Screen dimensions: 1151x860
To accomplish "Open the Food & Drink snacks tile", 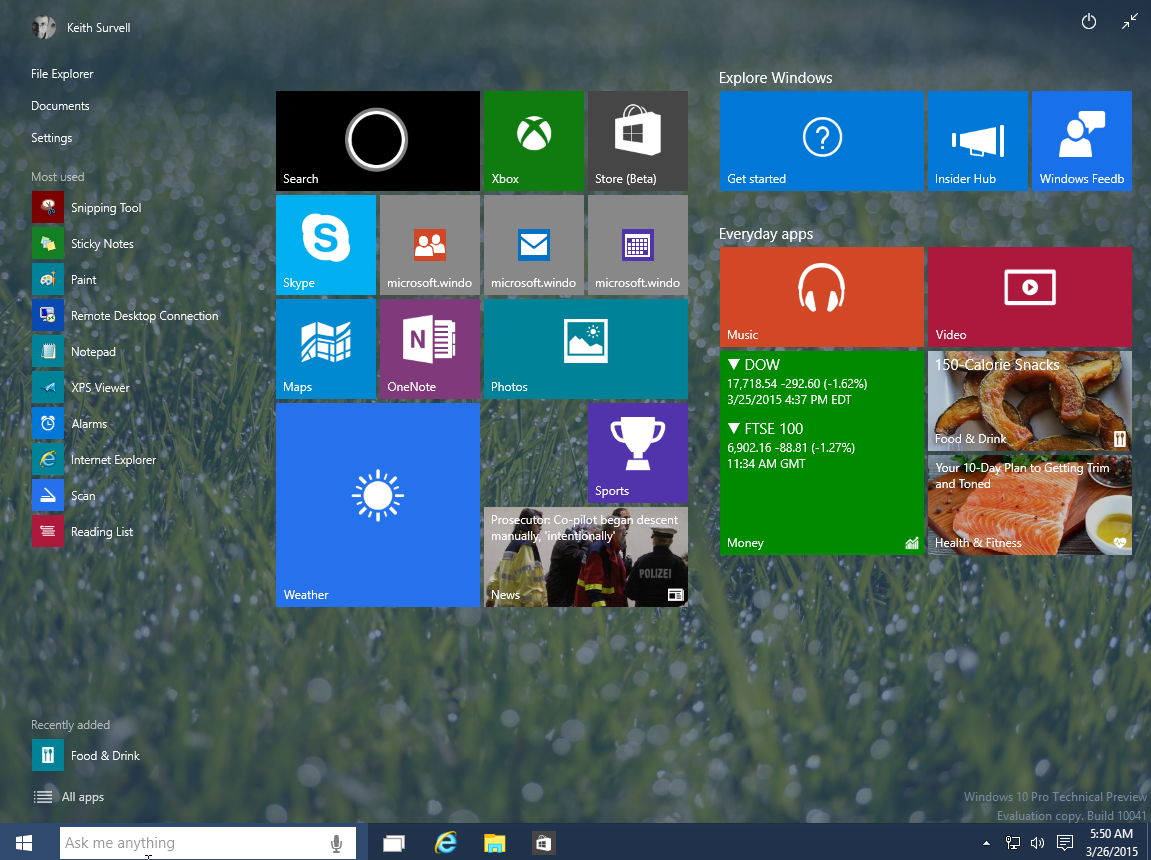I will click(1029, 401).
